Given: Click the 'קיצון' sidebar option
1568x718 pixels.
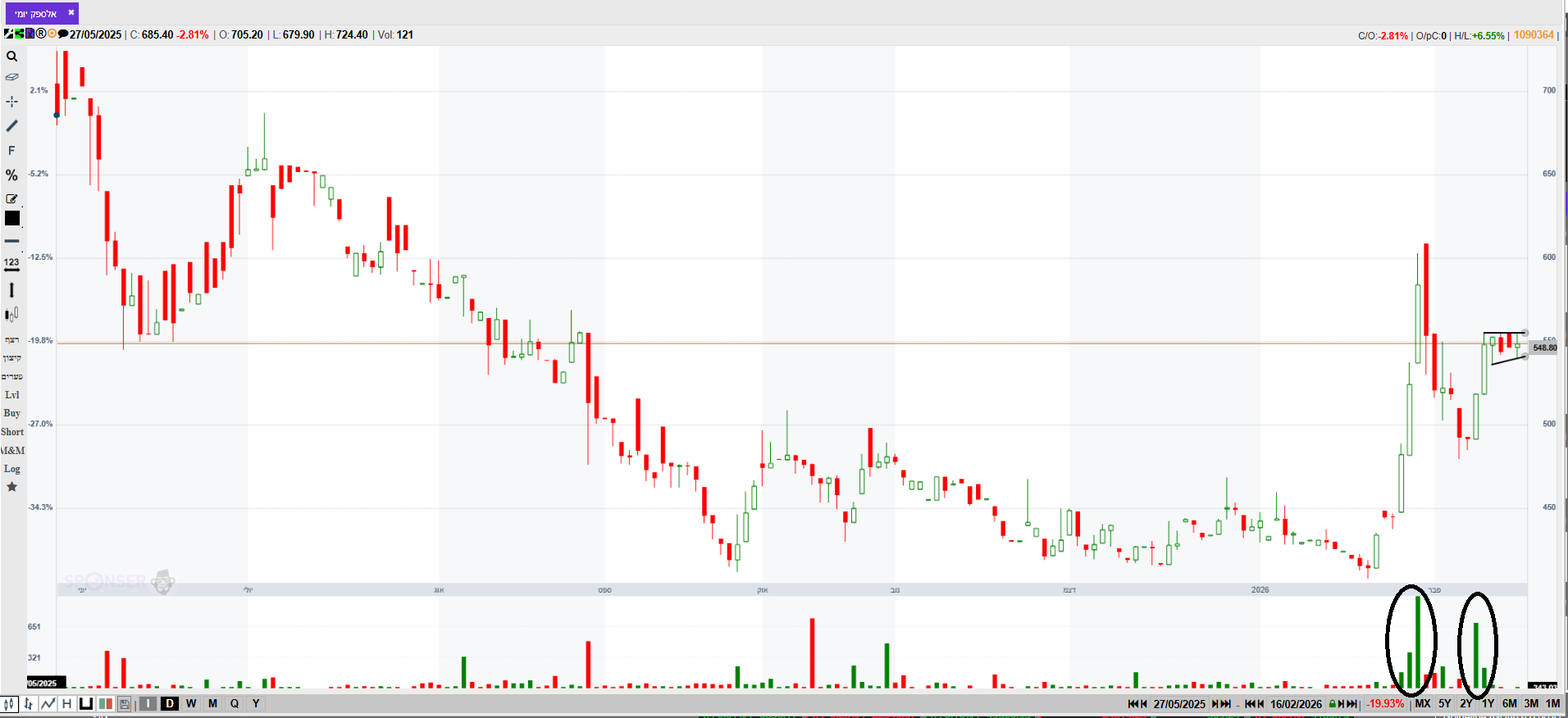Looking at the screenshot, I should [x=11, y=358].
